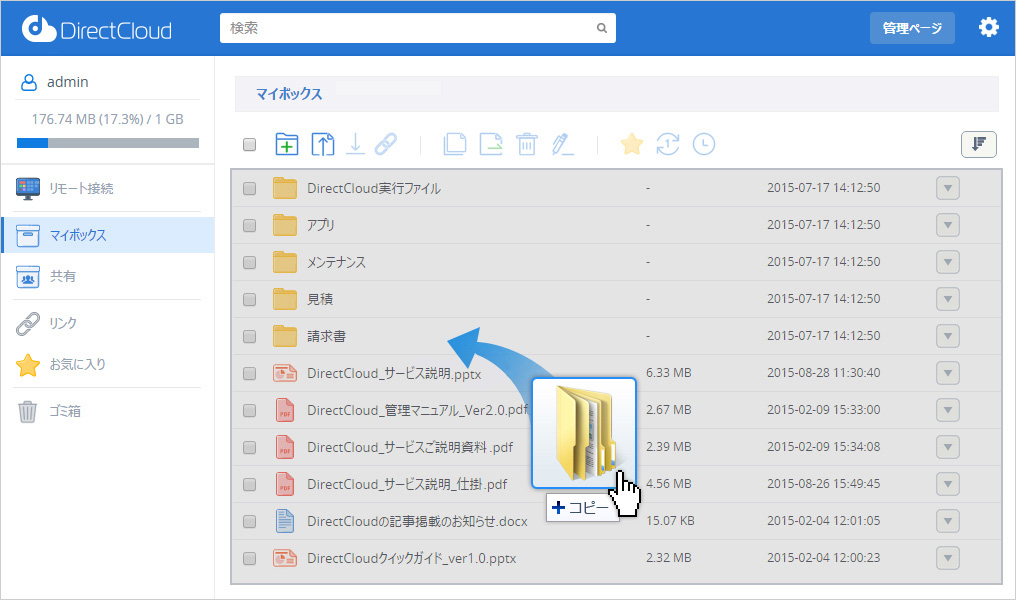This screenshot has height=600, width=1016.
Task: Click the PDF icon of DirectCloud_管理マニュアル_Ver2.0.pdf
Action: [x=285, y=410]
